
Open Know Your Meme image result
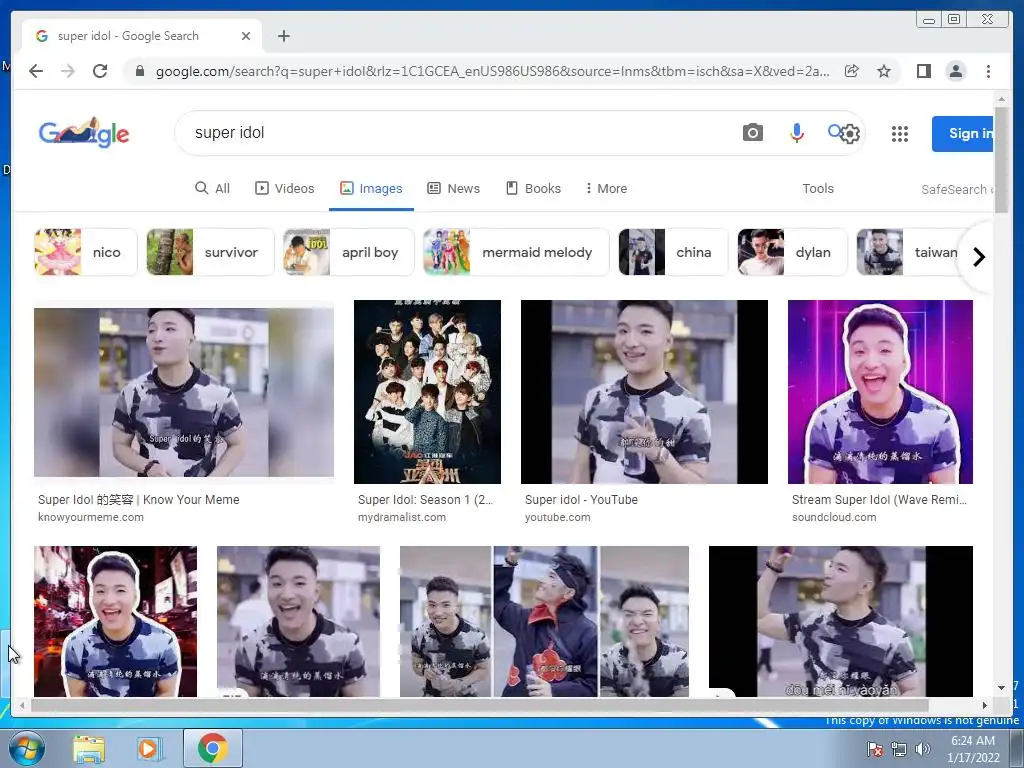click(x=184, y=392)
